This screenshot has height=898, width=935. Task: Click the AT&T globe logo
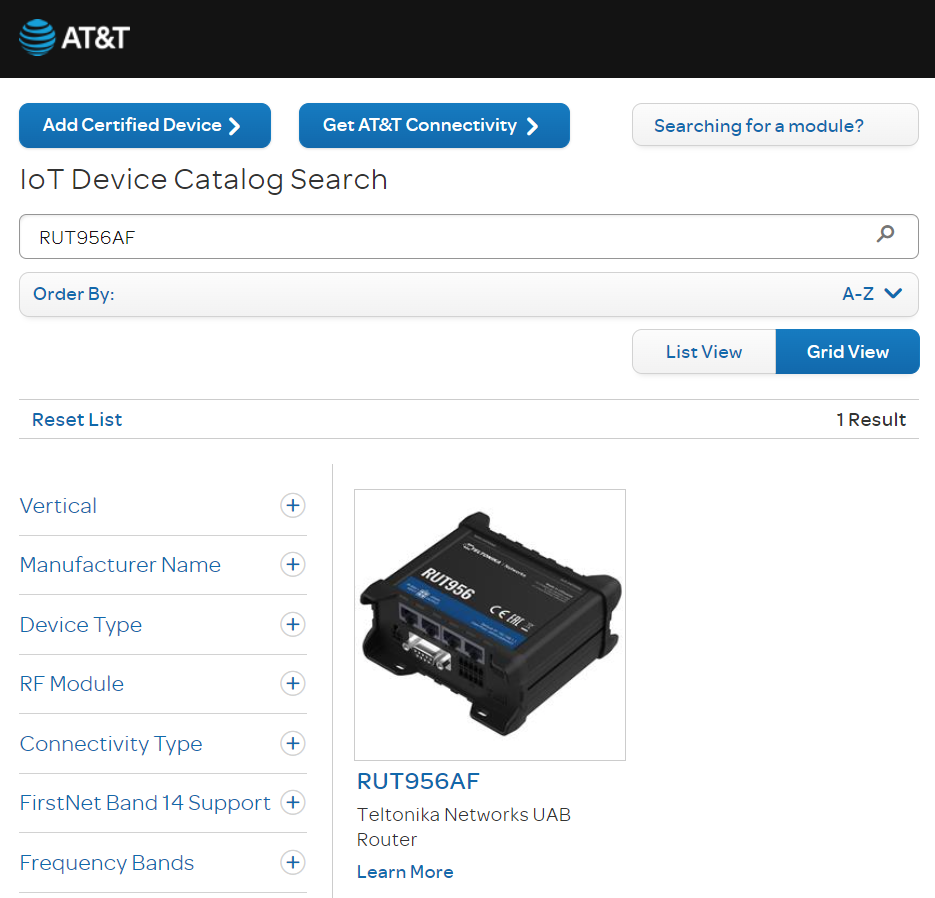[x=37, y=38]
